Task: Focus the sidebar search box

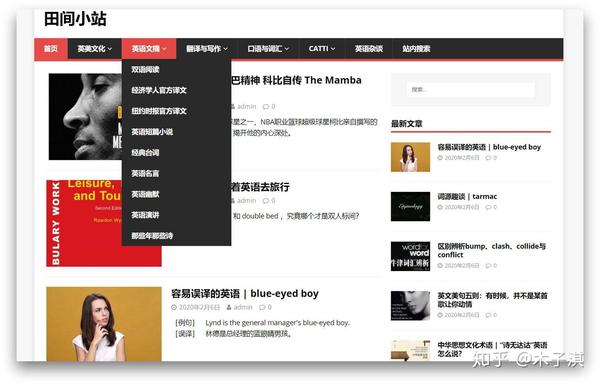Action: [470, 90]
